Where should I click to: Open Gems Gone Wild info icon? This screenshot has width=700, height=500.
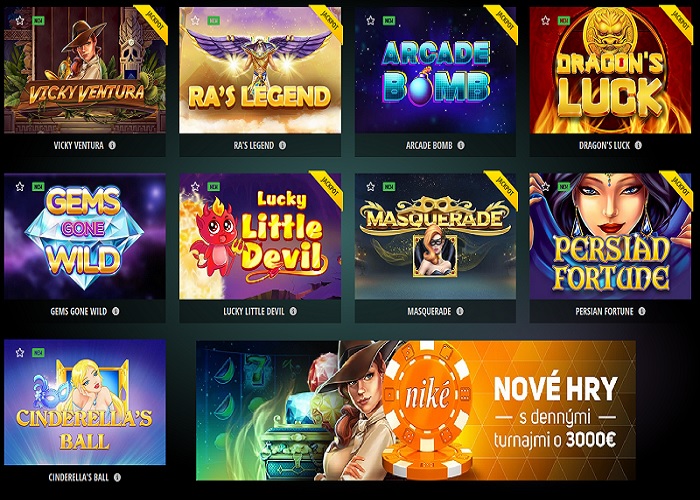tap(115, 311)
